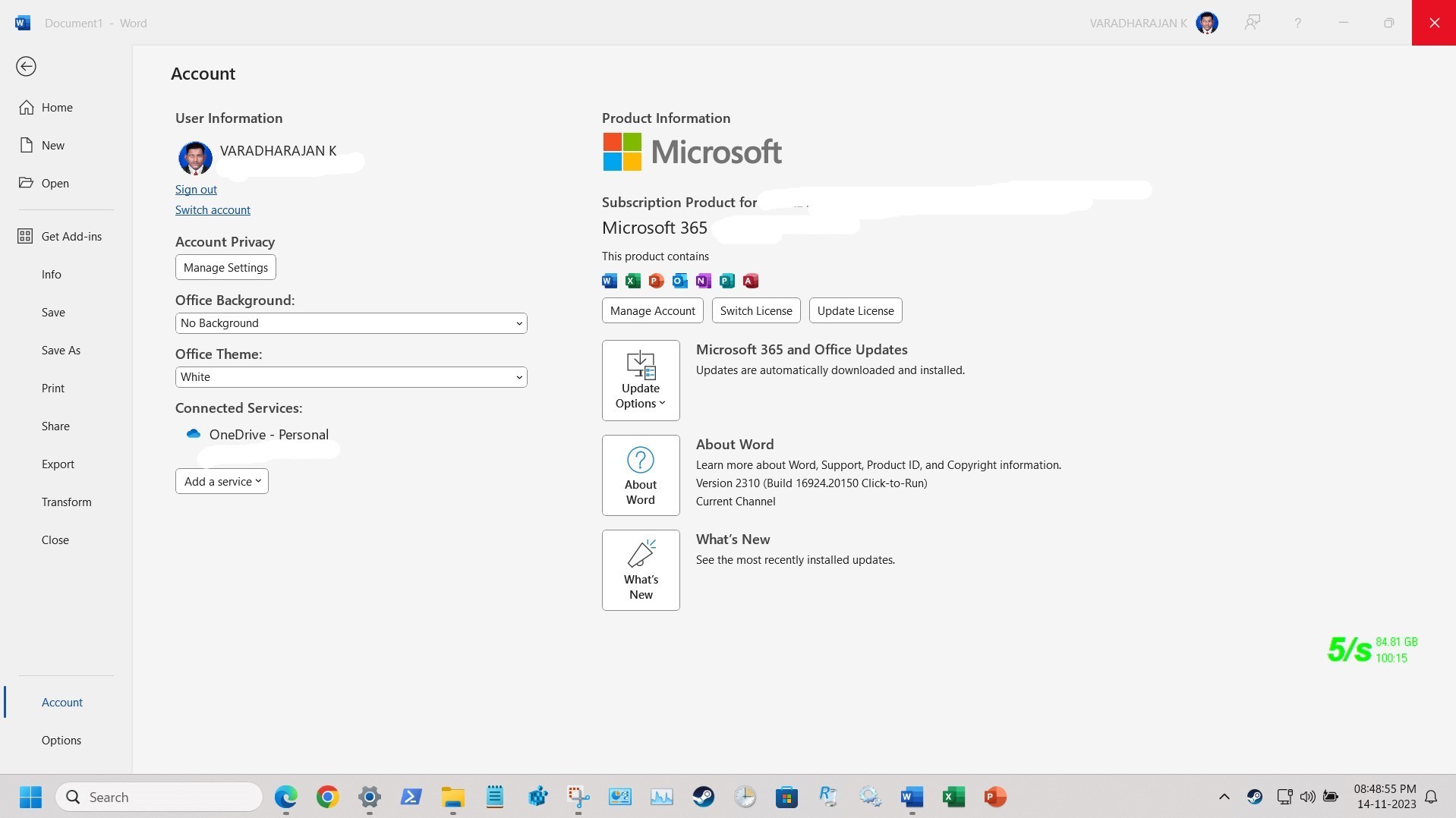
Task: Open the Update Options dropdown button
Action: point(641,381)
